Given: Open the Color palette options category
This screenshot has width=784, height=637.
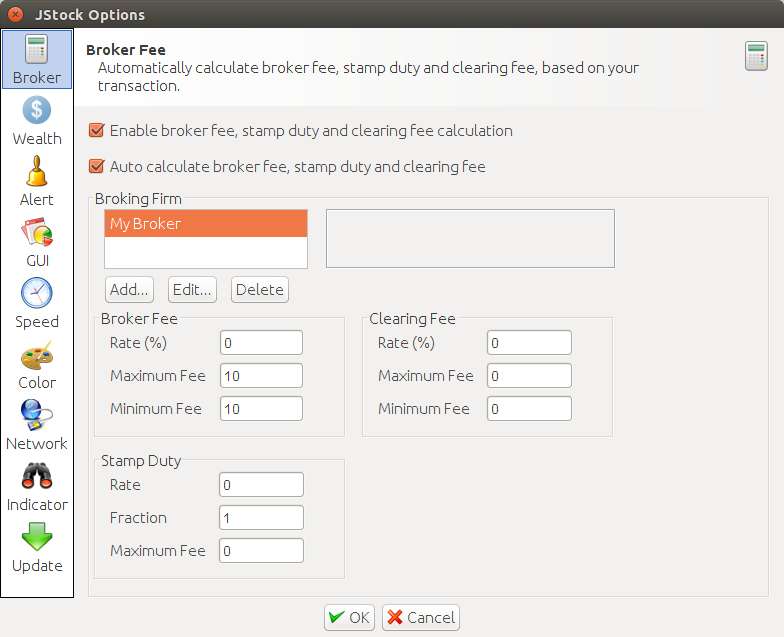Looking at the screenshot, I should coord(37,364).
